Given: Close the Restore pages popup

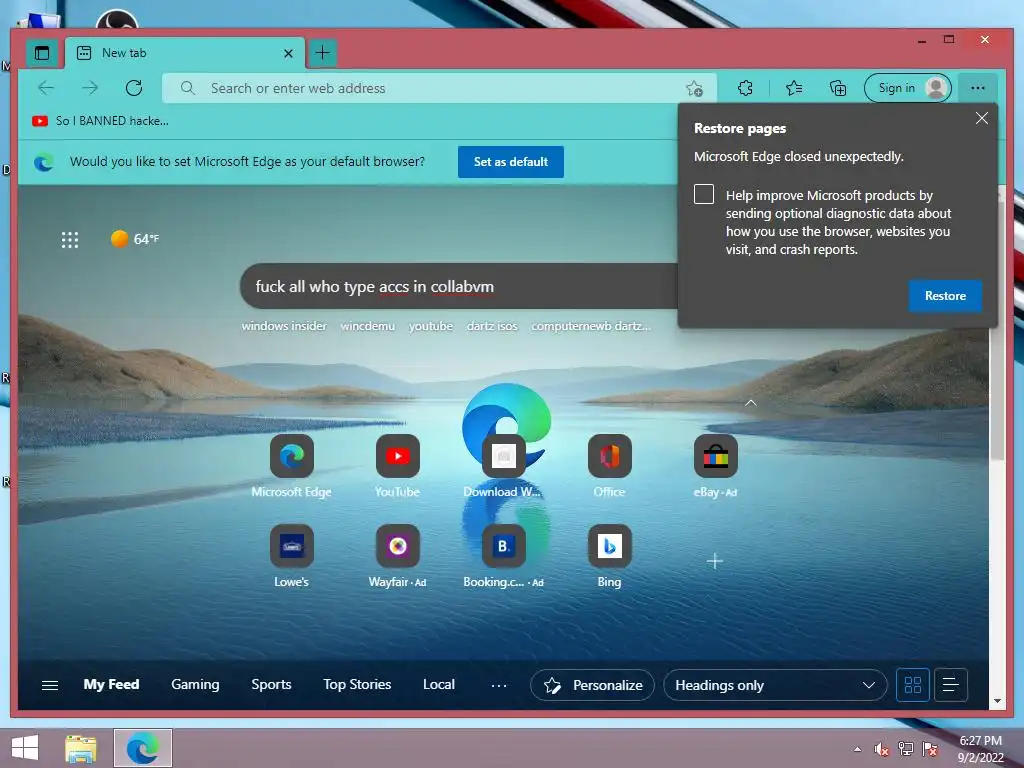Looking at the screenshot, I should click(x=982, y=118).
